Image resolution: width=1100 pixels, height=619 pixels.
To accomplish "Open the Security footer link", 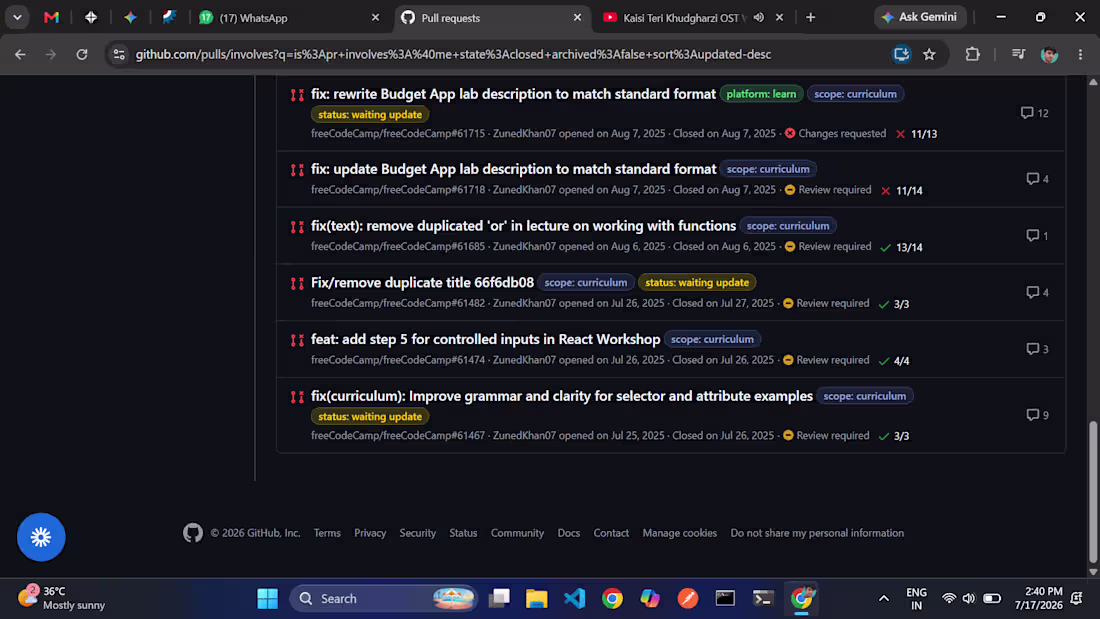I will tap(417, 533).
